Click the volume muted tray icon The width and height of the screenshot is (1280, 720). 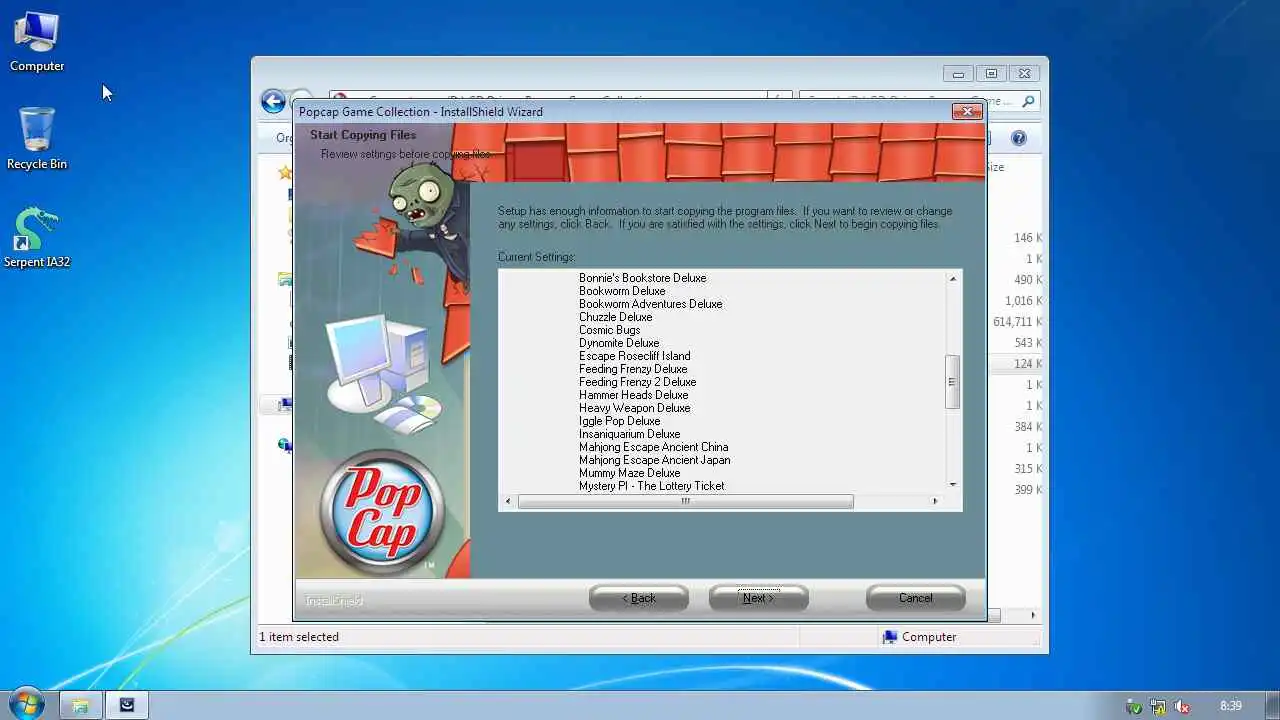(x=1181, y=706)
